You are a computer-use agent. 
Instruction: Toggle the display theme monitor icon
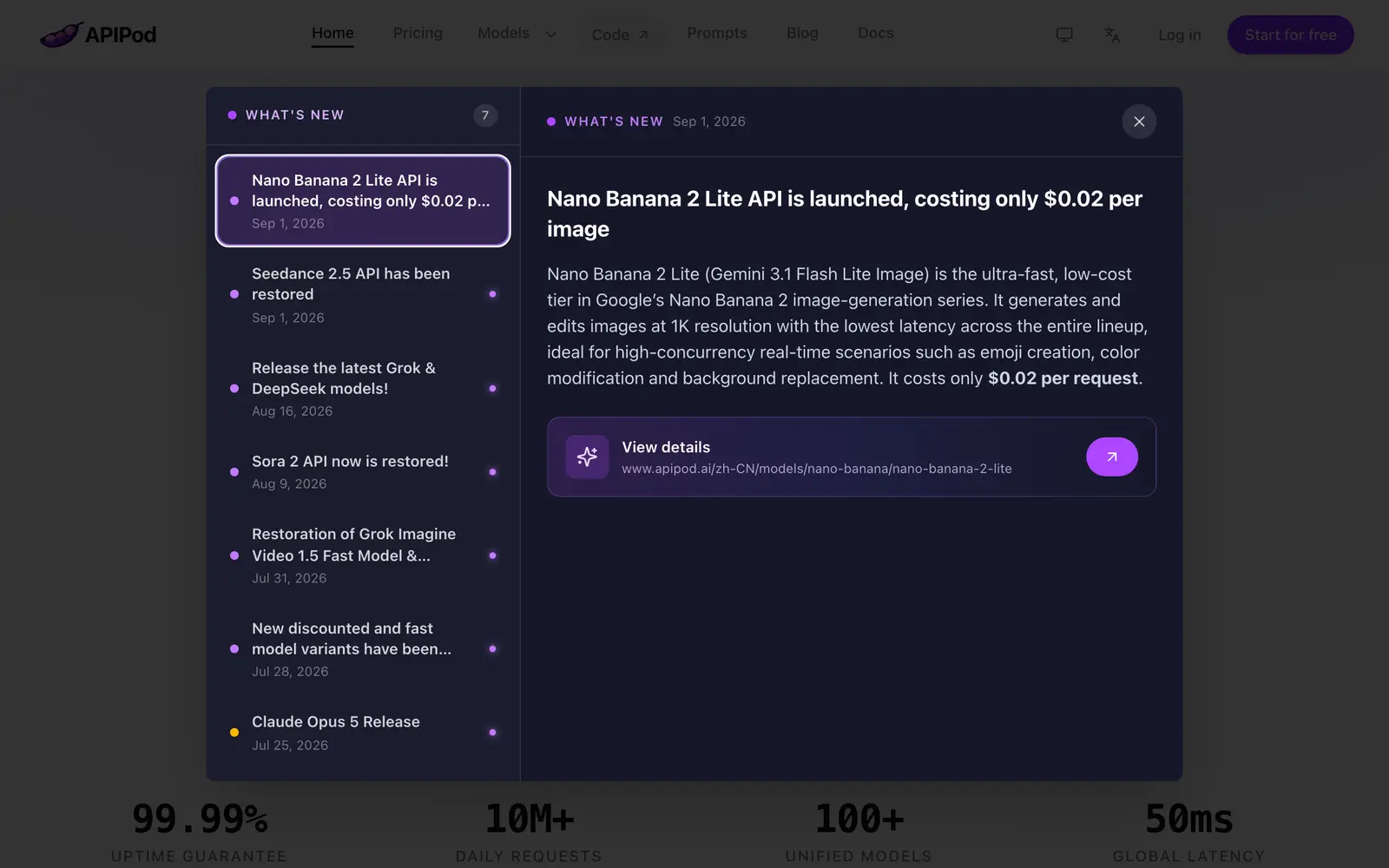[1064, 35]
